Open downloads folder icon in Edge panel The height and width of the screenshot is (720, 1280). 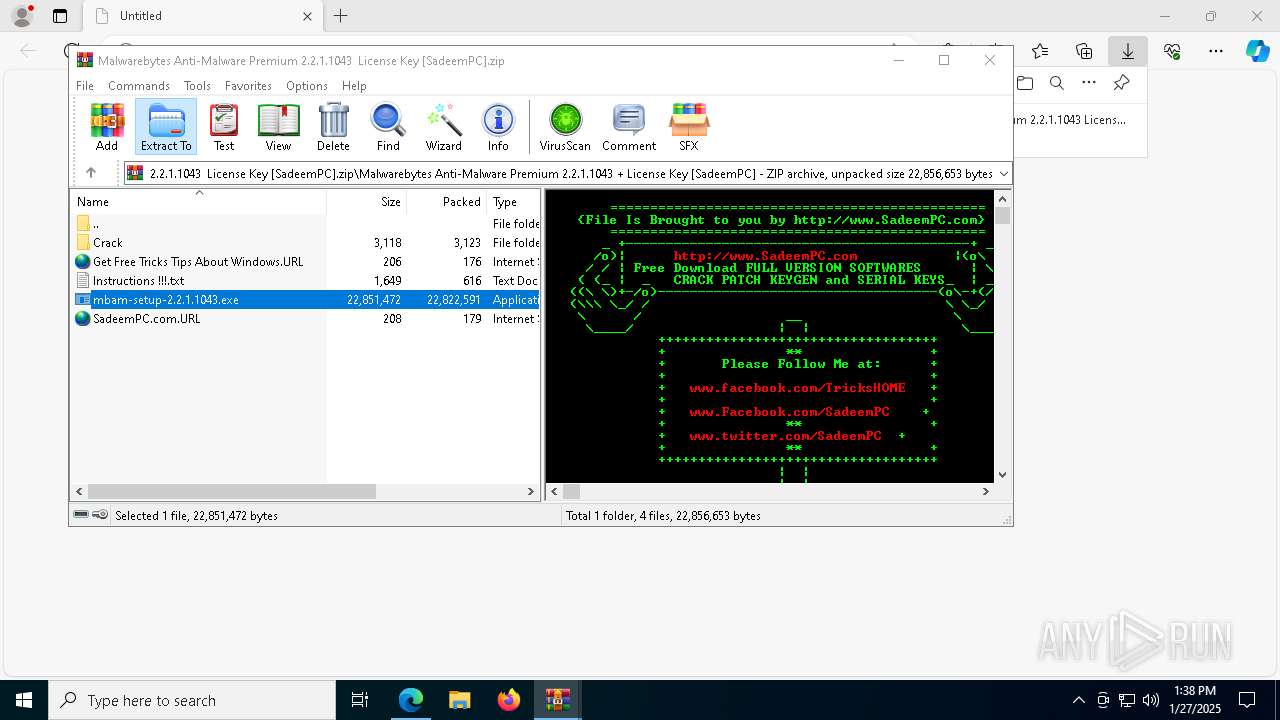pyautogui.click(x=1025, y=83)
